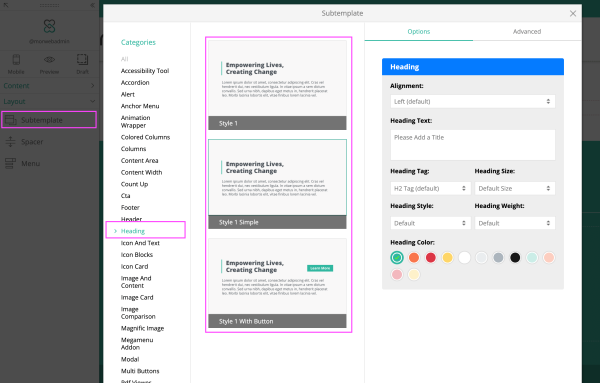This screenshot has width=600, height=383.
Task: Select the green checked heading color
Action: pos(397,258)
